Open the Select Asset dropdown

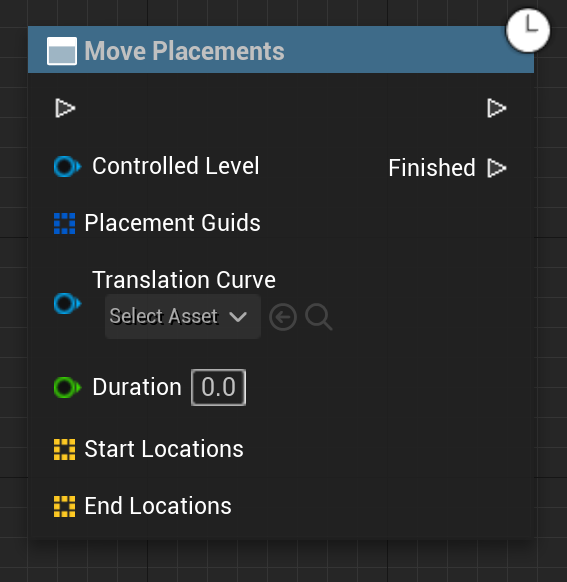click(183, 317)
